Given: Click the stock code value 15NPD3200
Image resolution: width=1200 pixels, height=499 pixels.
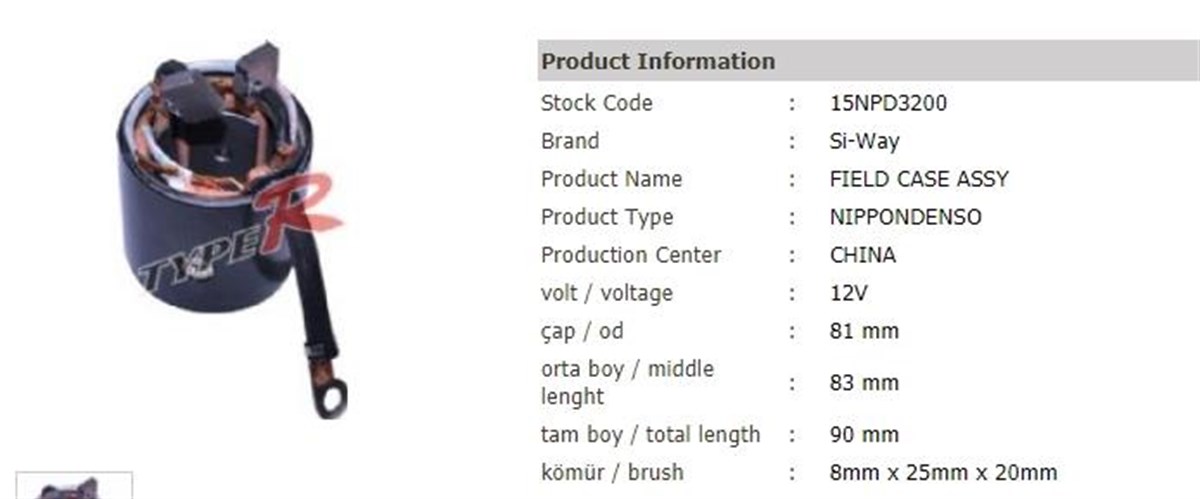Looking at the screenshot, I should [888, 103].
